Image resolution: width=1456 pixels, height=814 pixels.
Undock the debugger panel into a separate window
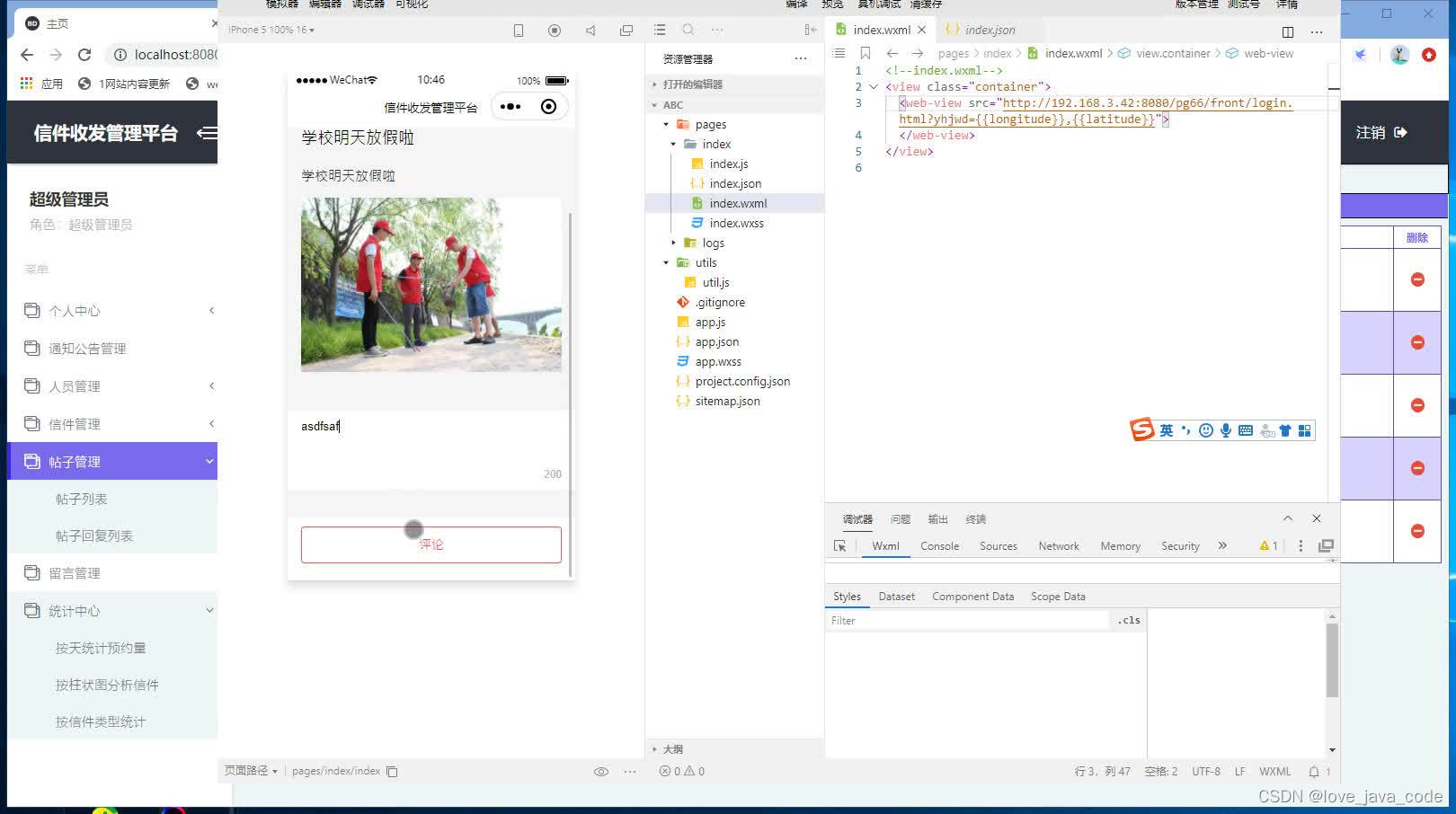point(1326,546)
